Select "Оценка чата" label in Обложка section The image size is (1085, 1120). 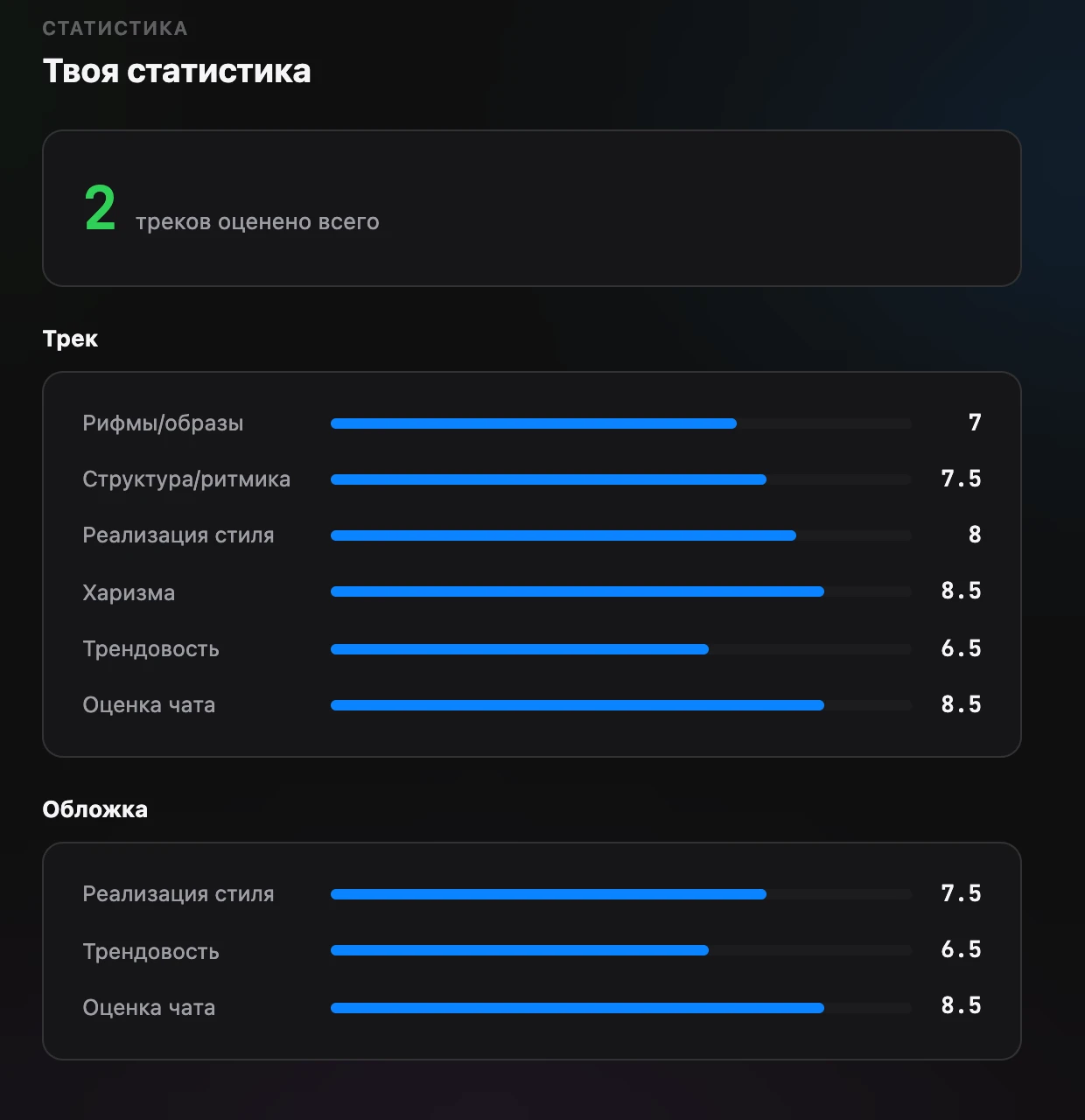click(x=149, y=1008)
